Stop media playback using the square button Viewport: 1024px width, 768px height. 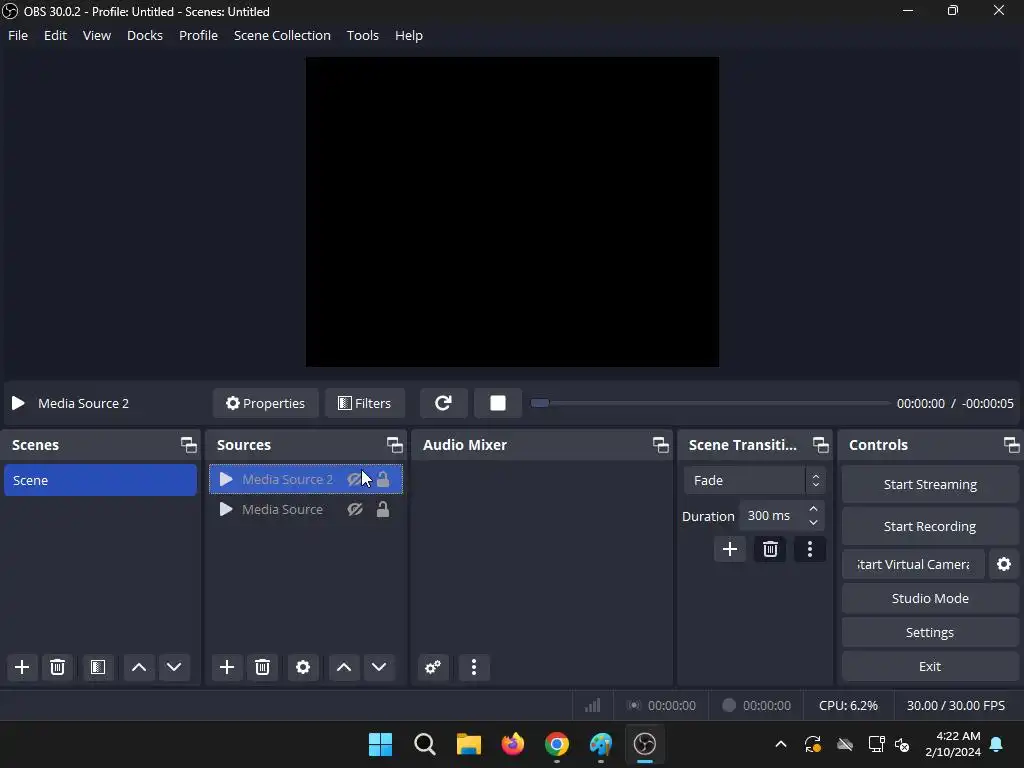pyautogui.click(x=498, y=403)
